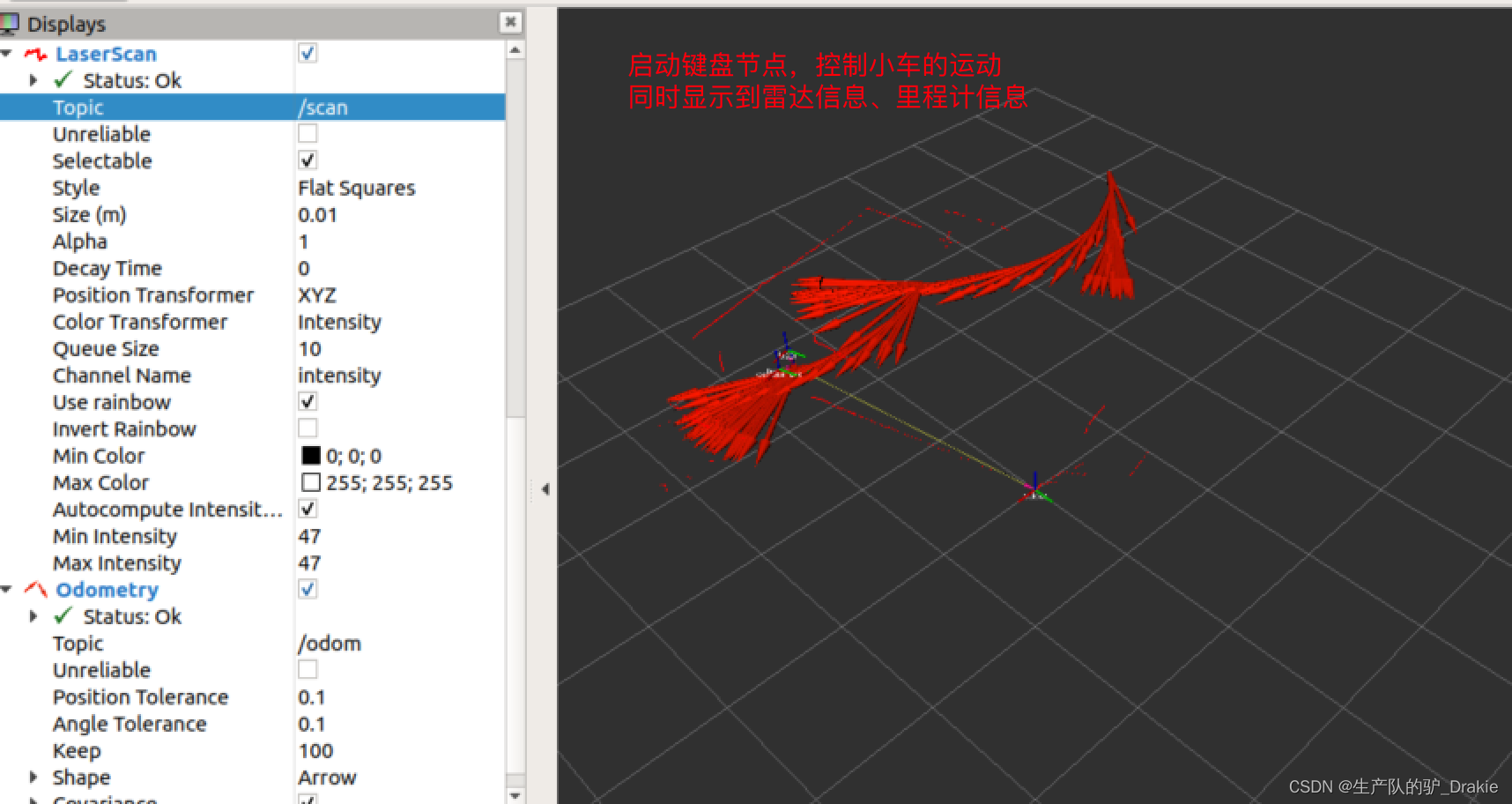Image resolution: width=1512 pixels, height=804 pixels.
Task: Click the Color Transformer label
Action: (x=139, y=322)
